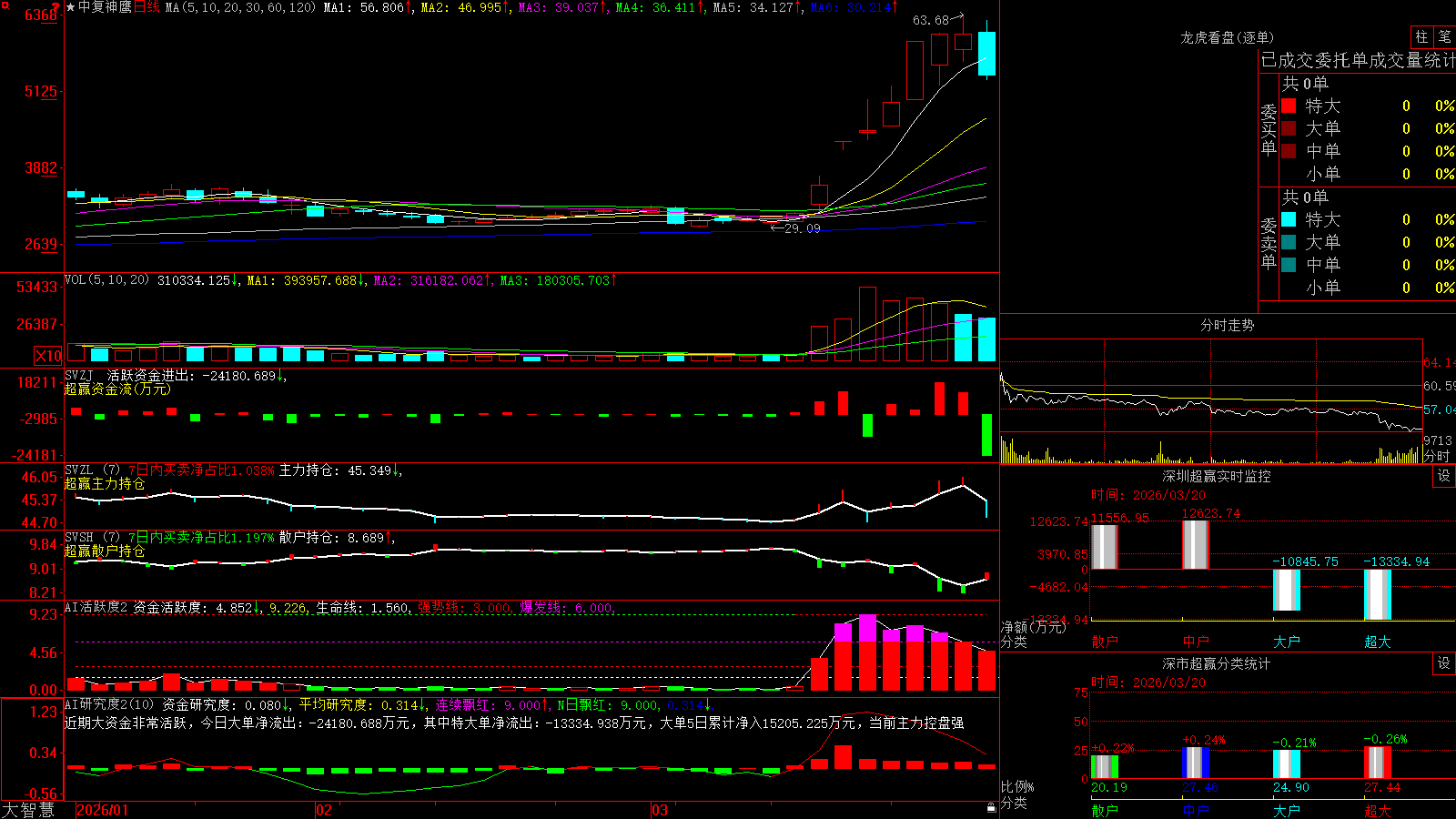Click the 爆发线: 6.000 label
Image resolution: width=1456 pixels, height=819 pixels.
[x=567, y=607]
